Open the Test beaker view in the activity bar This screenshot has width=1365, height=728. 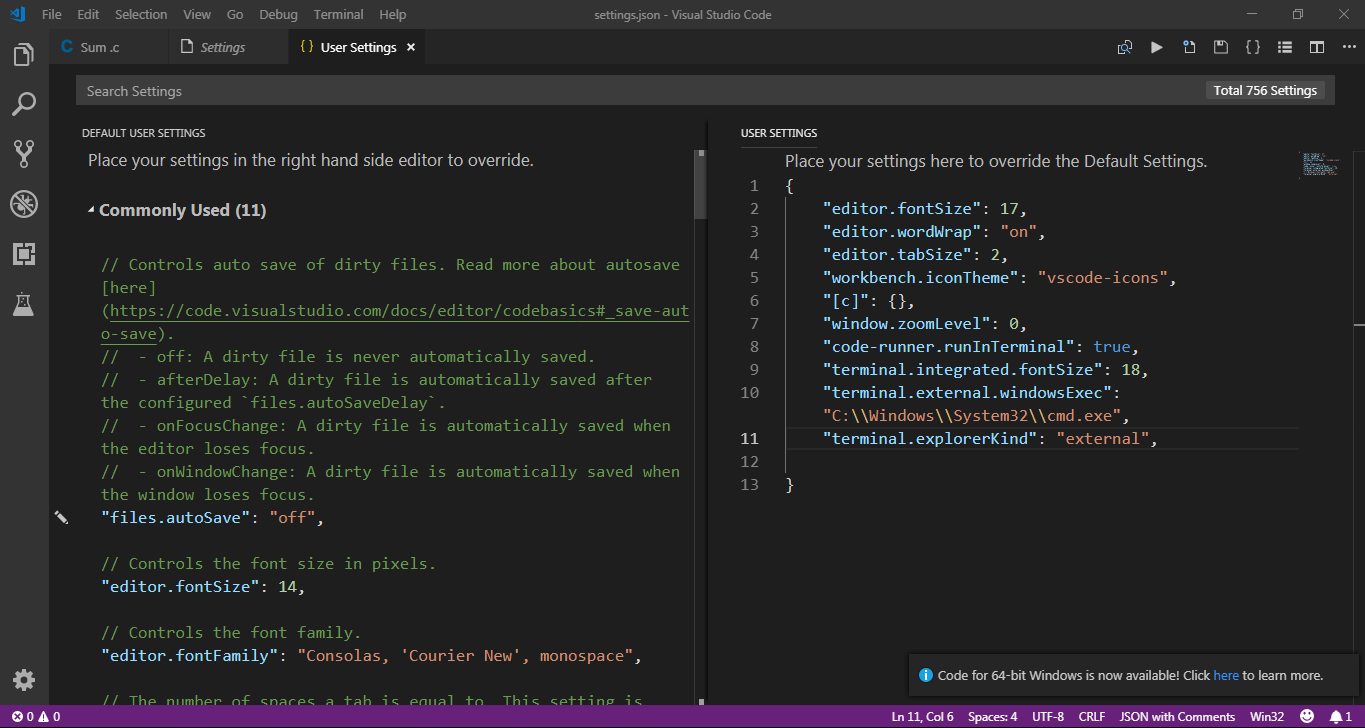click(24, 304)
